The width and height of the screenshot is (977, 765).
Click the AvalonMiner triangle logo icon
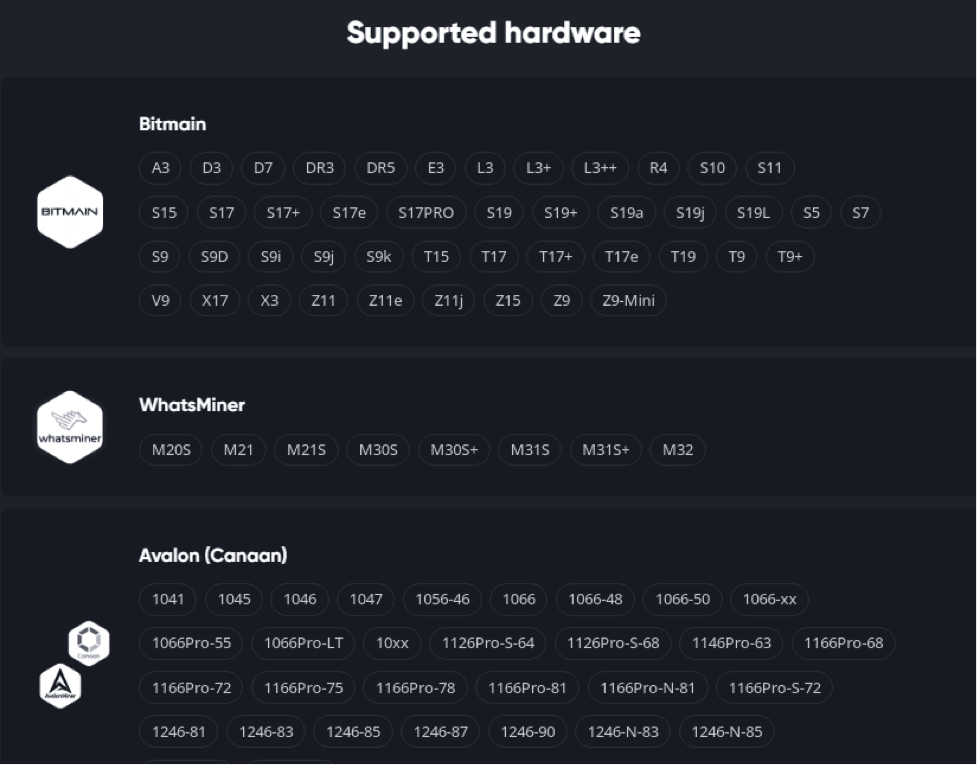[x=60, y=686]
